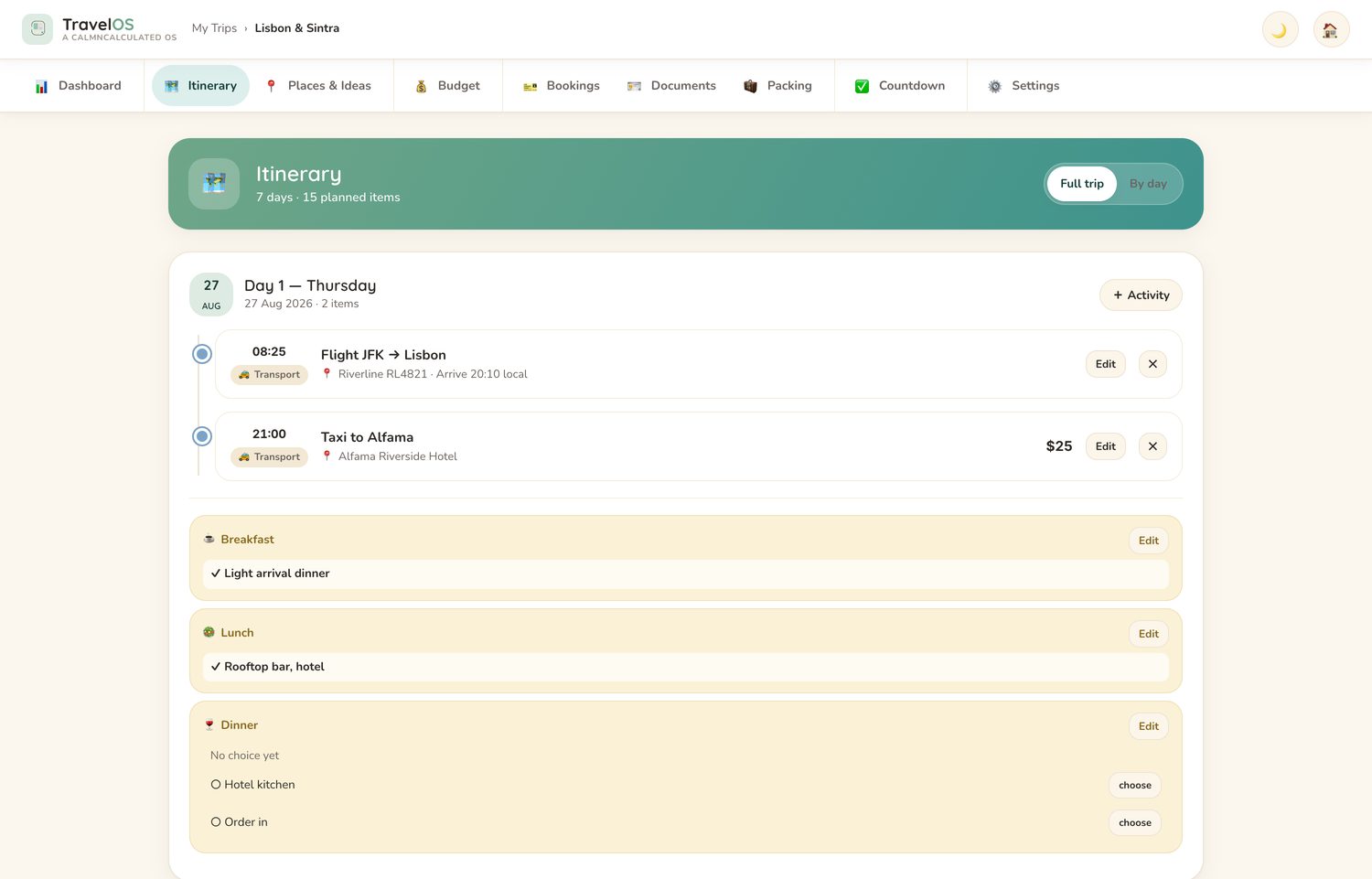Image resolution: width=1372 pixels, height=879 pixels.
Task: Click the '7 days · 15 planned items' text
Action: pos(328,198)
